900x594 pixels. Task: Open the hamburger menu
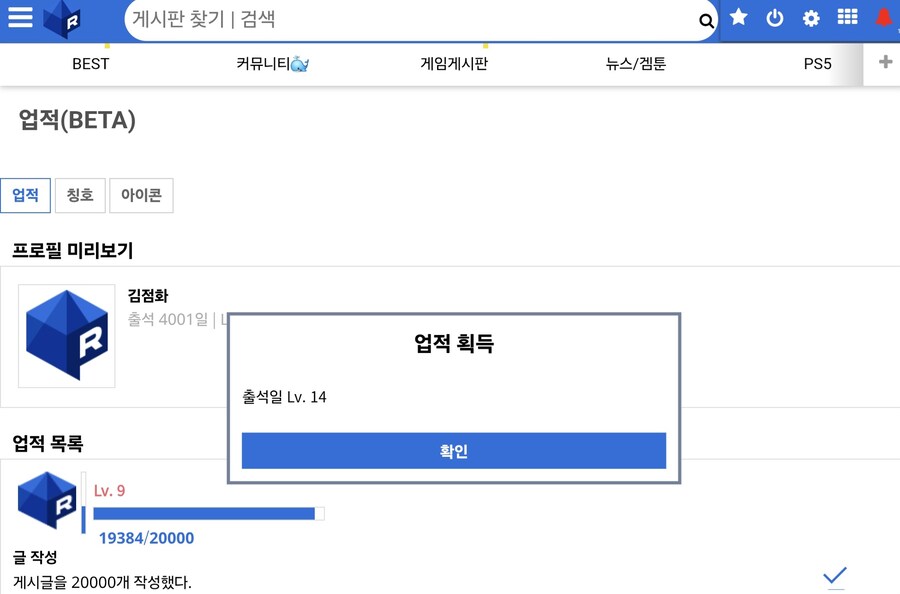pos(21,18)
